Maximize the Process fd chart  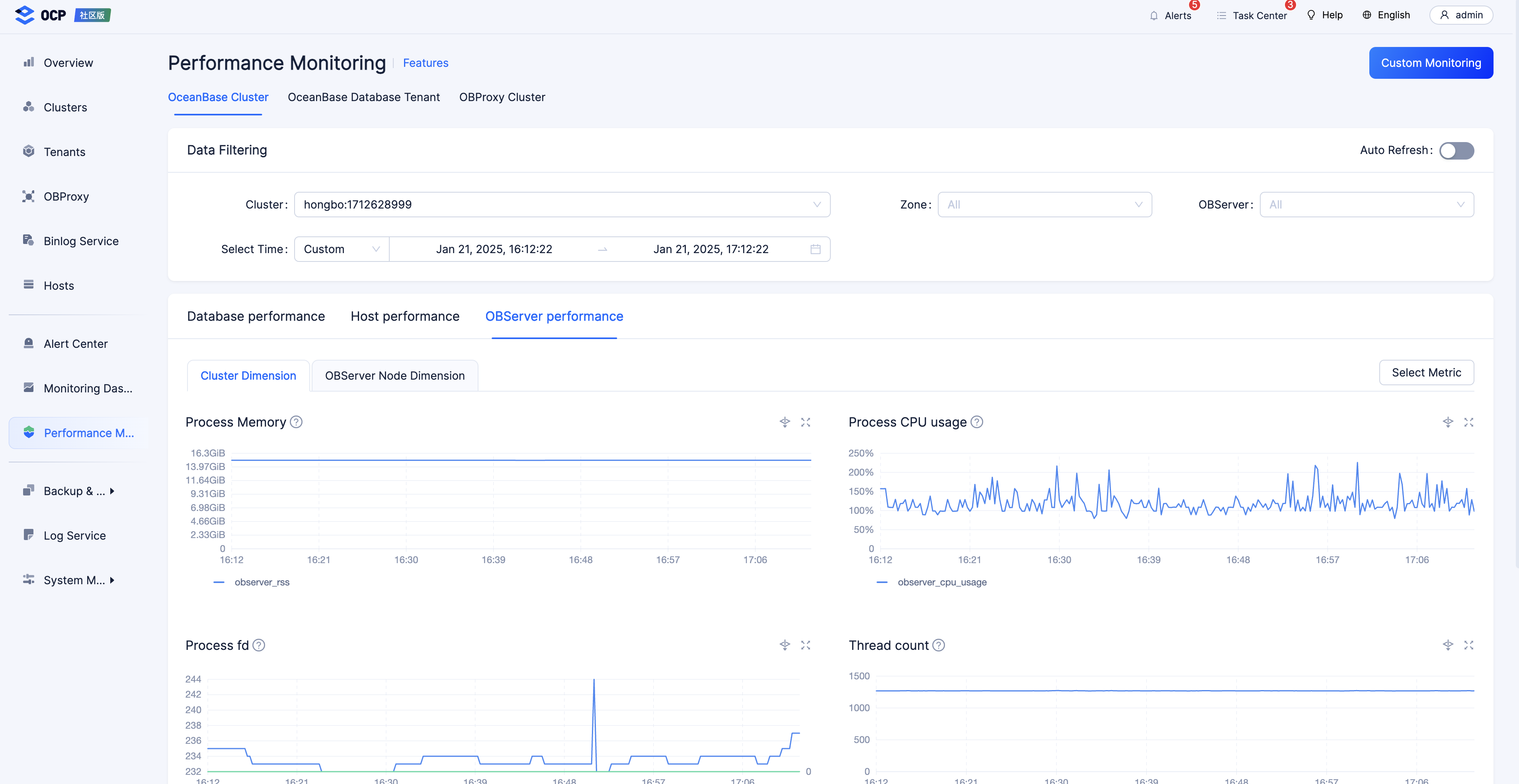pyautogui.click(x=806, y=645)
